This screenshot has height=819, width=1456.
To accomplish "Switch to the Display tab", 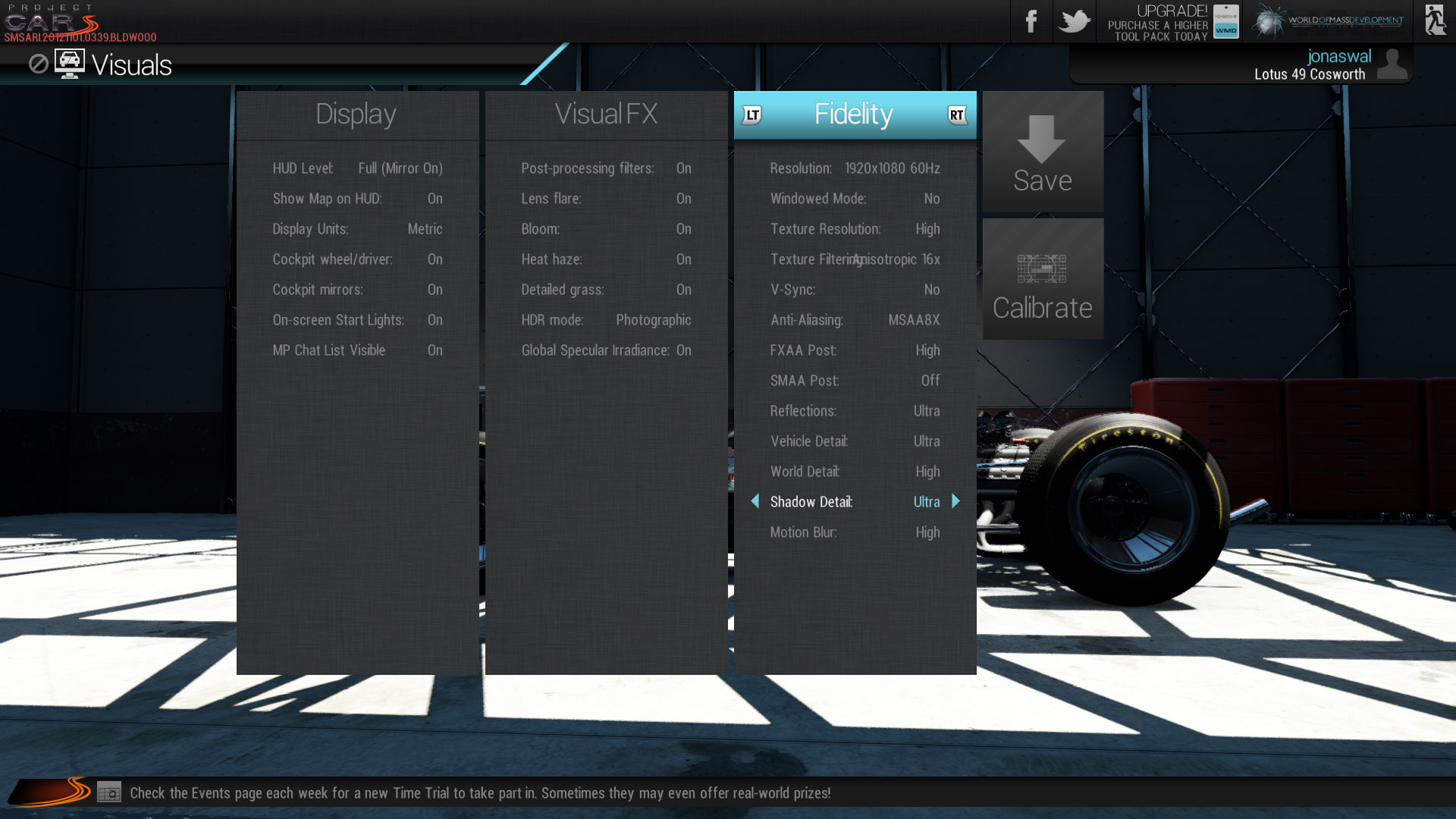I will point(356,115).
